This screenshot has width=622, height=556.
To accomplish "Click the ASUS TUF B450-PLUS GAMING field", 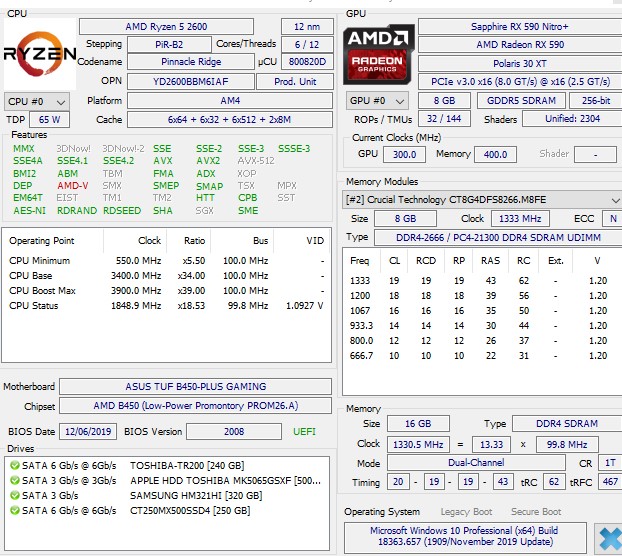I will (196, 387).
